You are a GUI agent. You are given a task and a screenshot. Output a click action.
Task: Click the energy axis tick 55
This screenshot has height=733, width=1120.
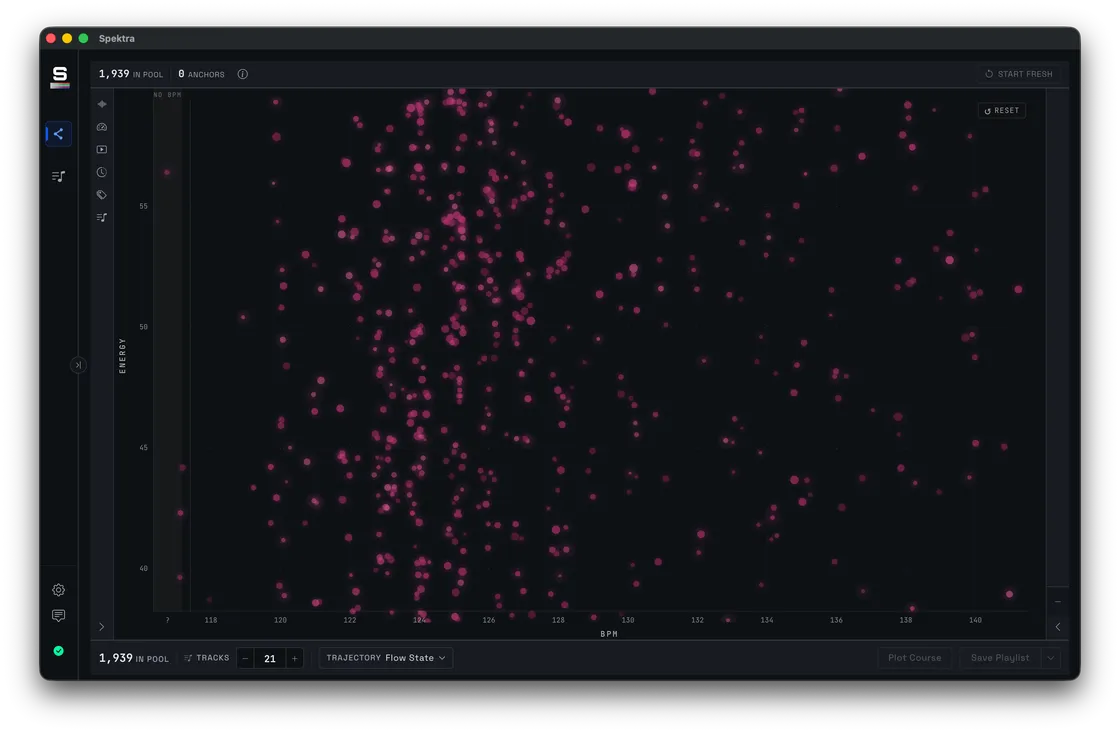point(144,206)
